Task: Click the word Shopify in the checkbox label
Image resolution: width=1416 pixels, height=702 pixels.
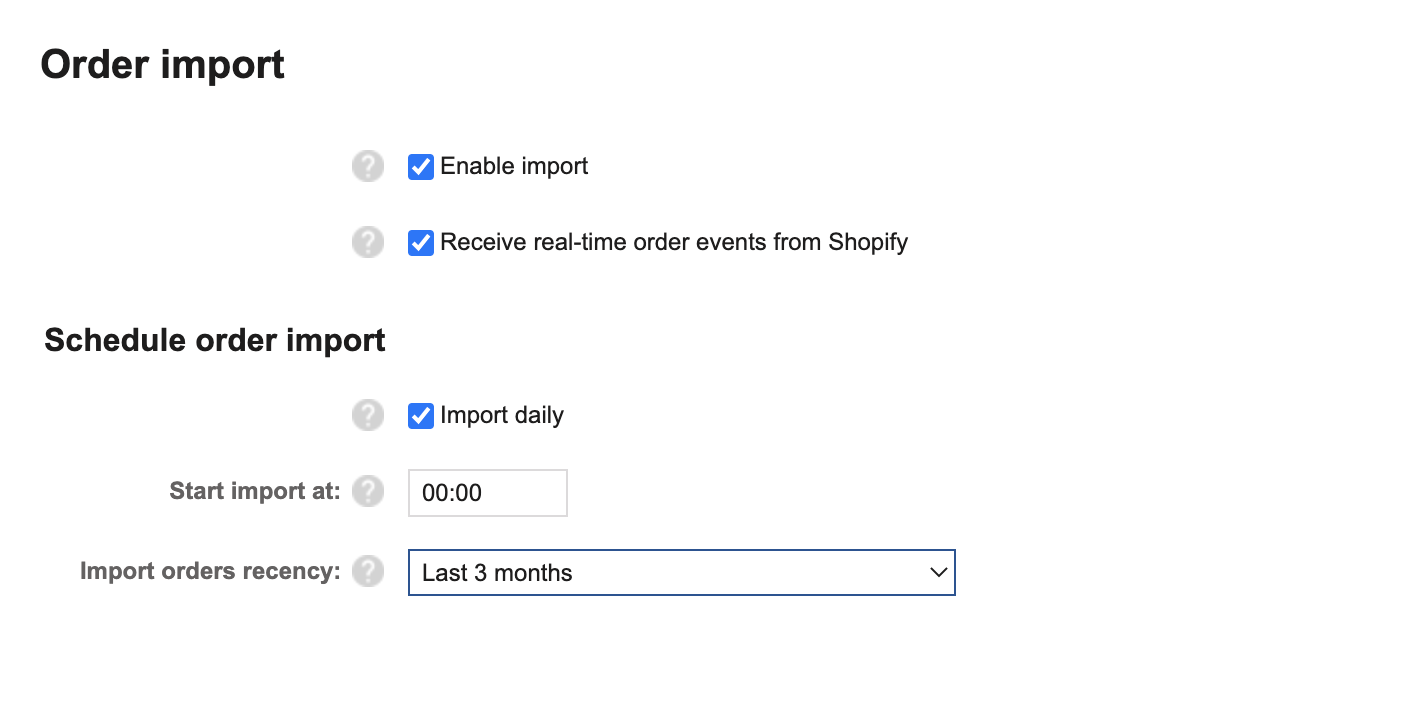Action: pos(868,242)
